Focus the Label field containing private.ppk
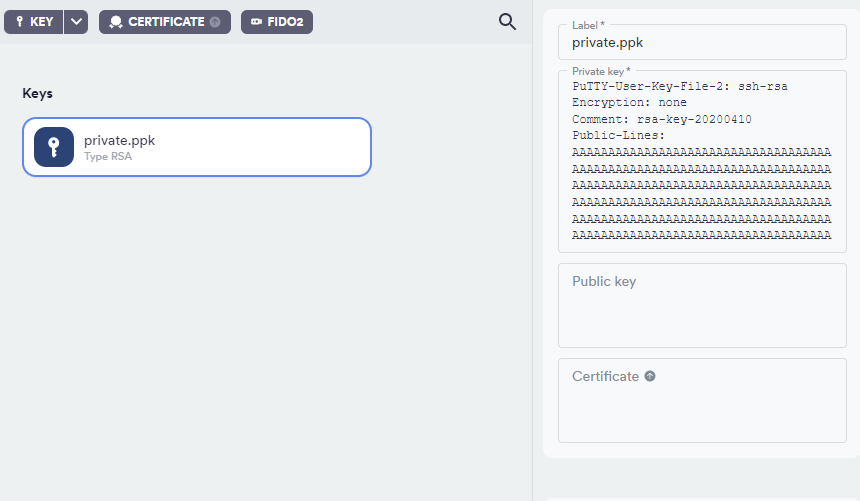This screenshot has width=860, height=501. pos(700,43)
